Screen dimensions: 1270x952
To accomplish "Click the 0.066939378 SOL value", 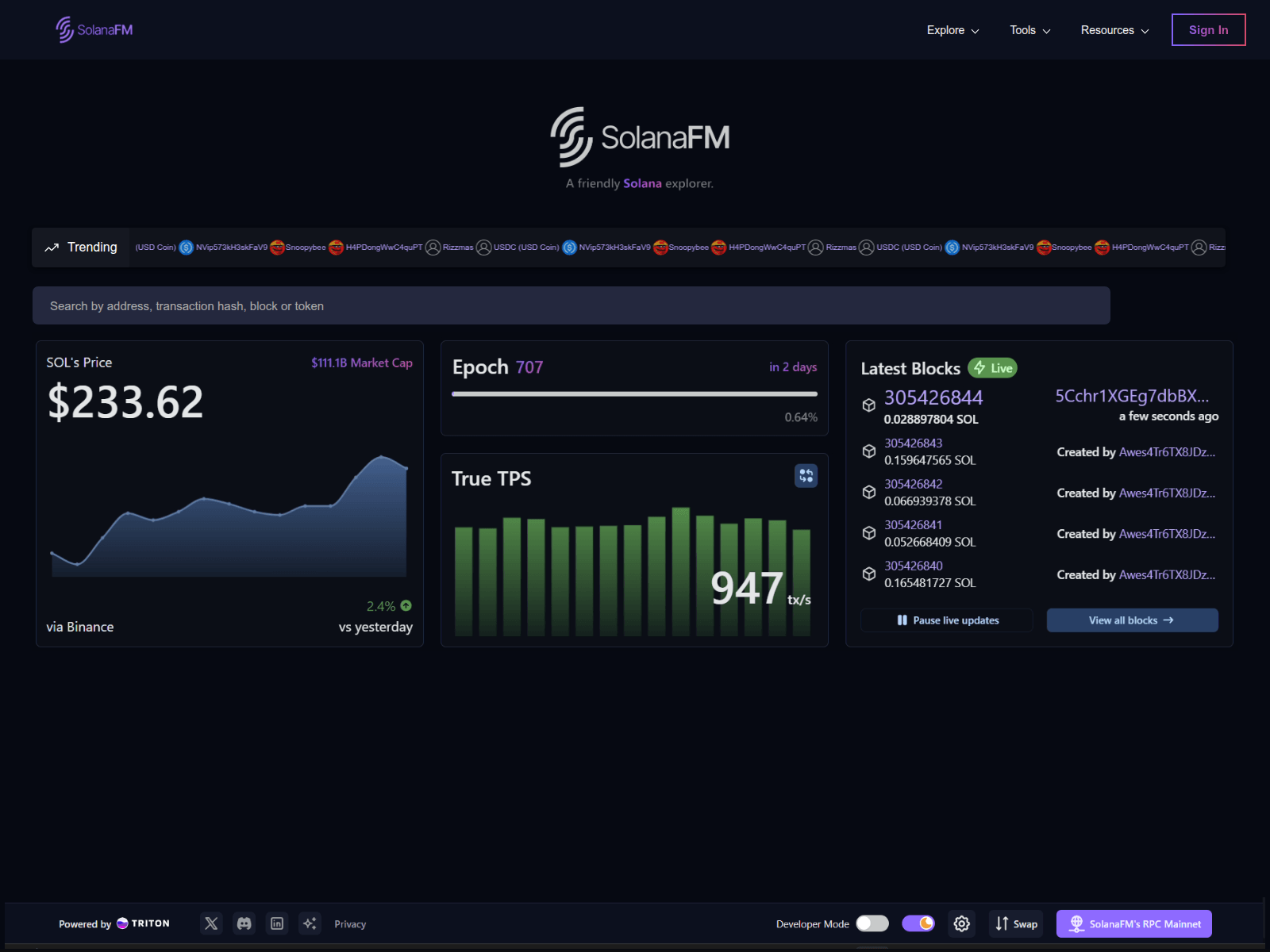I will tap(930, 501).
